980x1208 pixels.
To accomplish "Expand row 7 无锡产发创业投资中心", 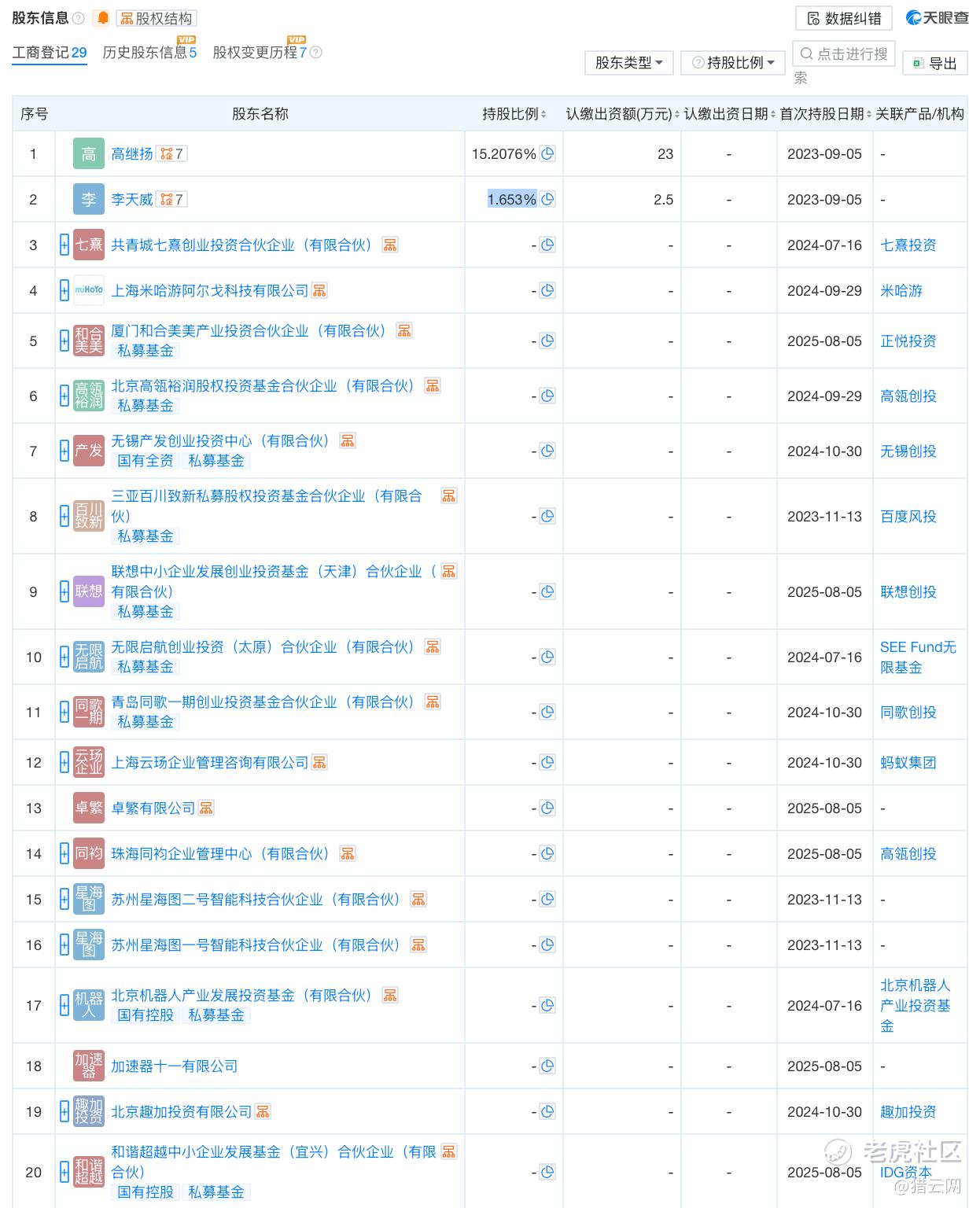I will coord(64,451).
